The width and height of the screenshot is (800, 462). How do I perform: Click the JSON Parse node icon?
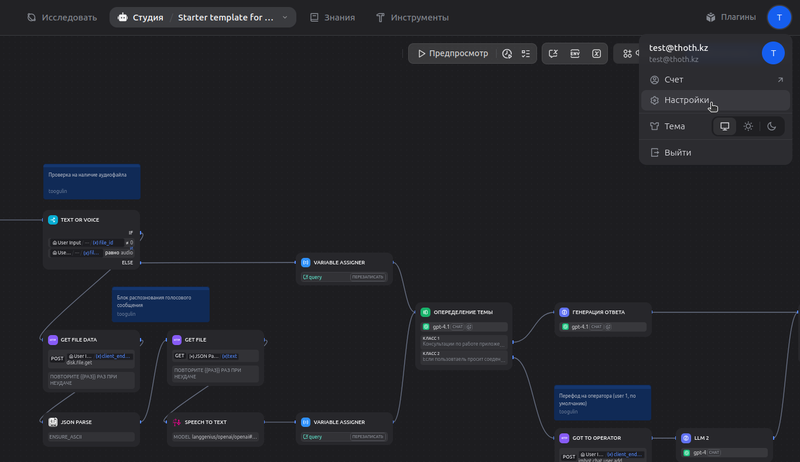(53, 422)
